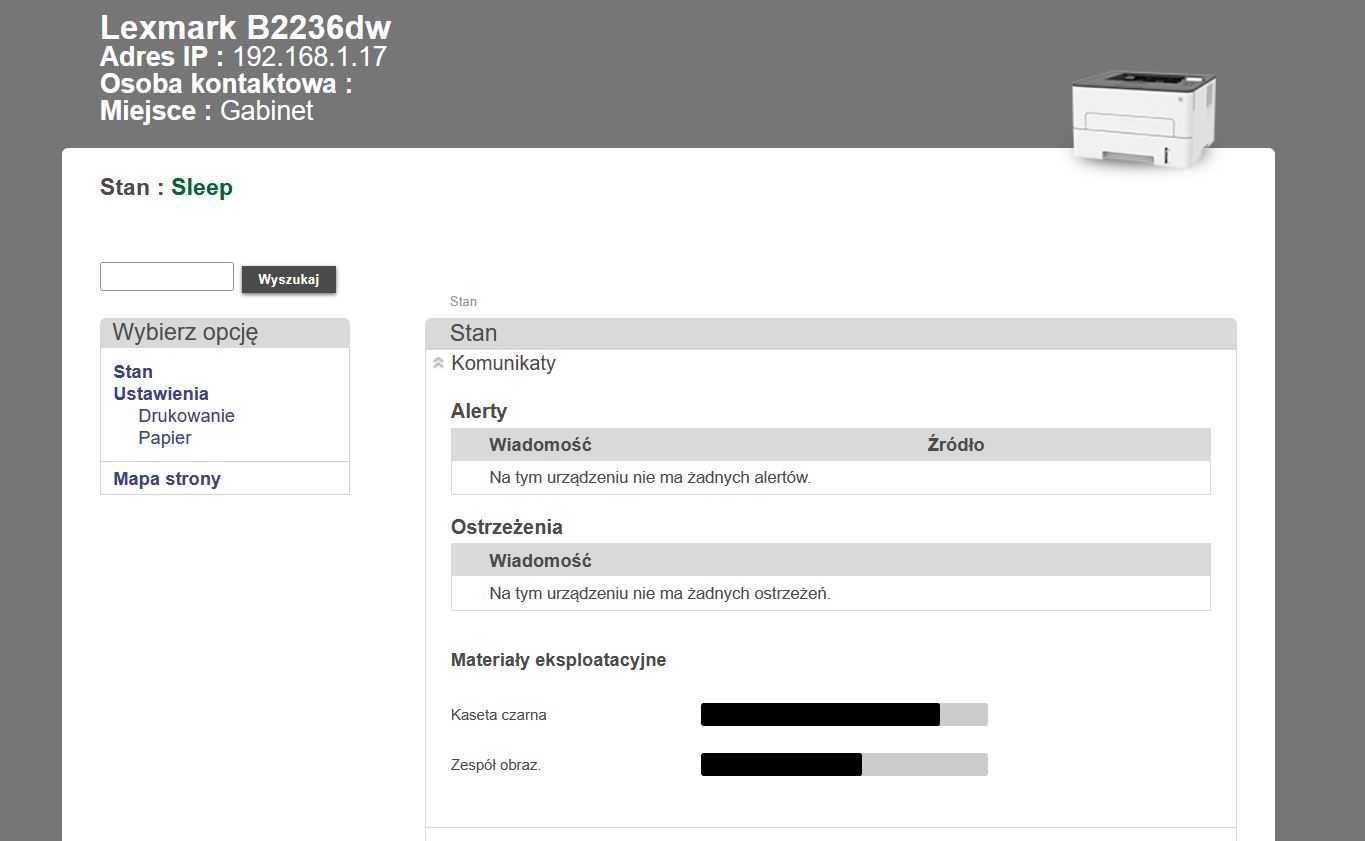1365x841 pixels.
Task: Click the Osoba kontaktowa label
Action: [226, 83]
